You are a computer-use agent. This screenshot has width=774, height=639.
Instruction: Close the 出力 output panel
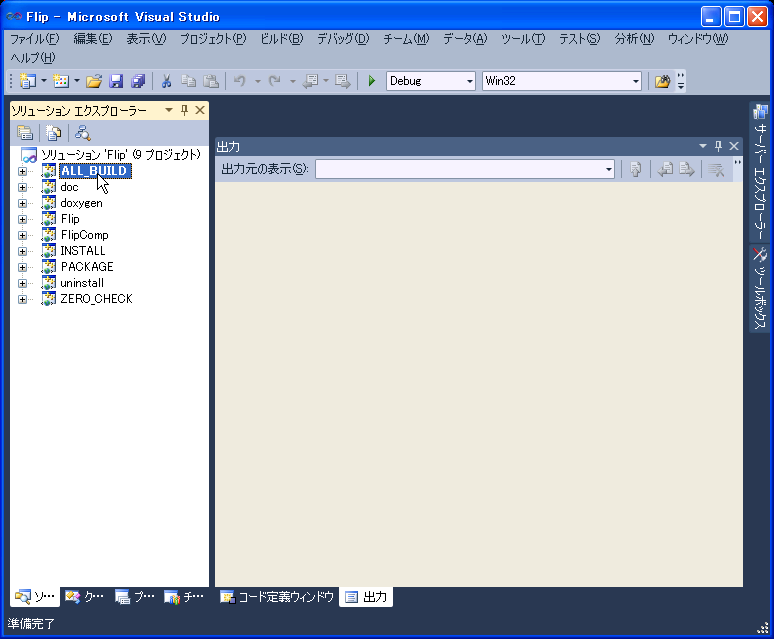click(734, 146)
